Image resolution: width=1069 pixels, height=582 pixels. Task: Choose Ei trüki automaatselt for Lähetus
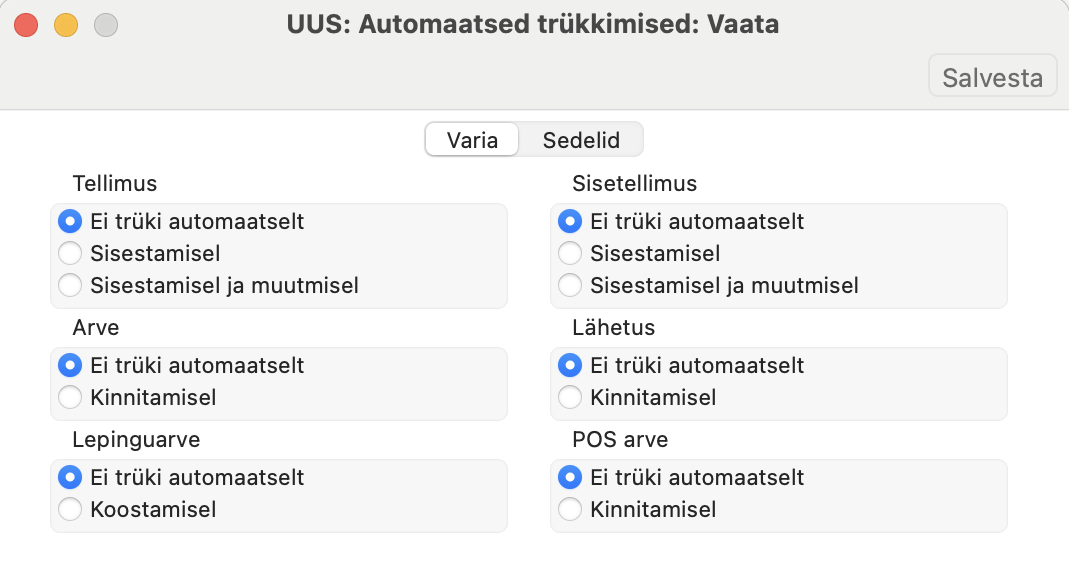click(570, 365)
